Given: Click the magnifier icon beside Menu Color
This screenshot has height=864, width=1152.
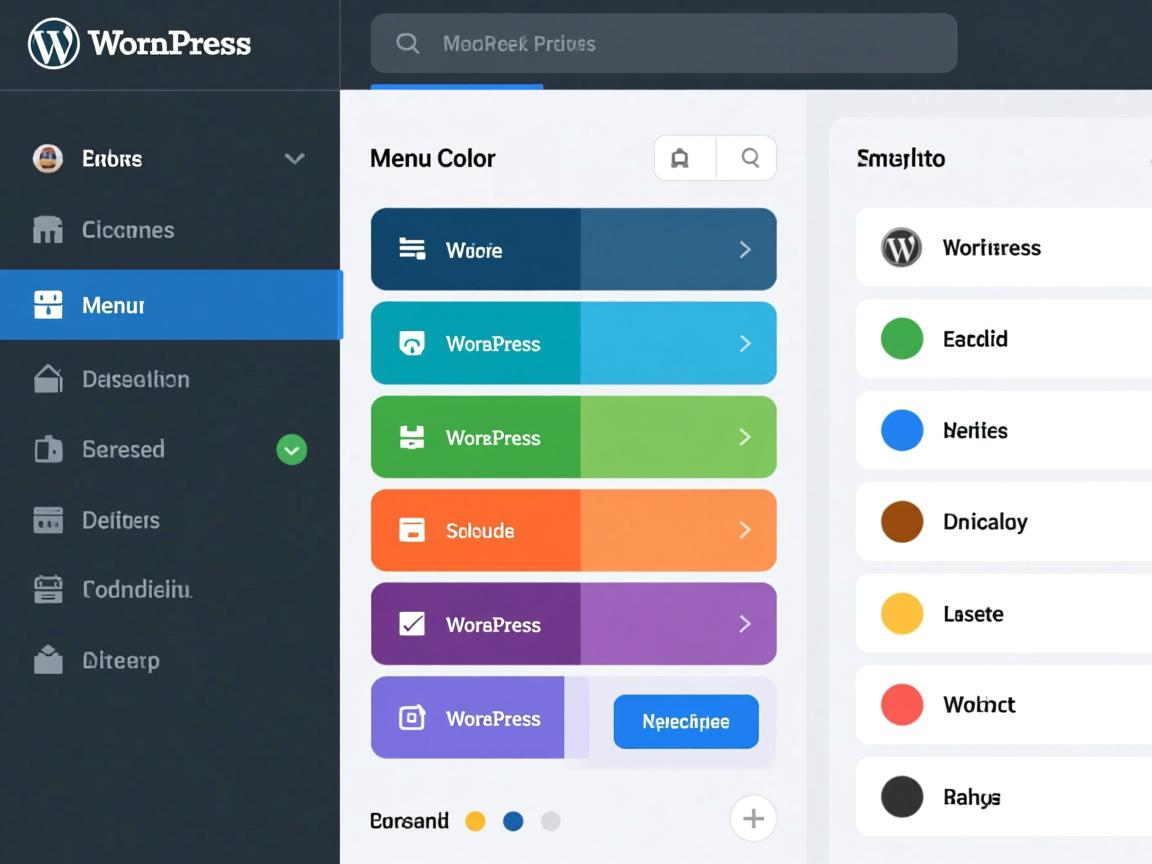Looking at the screenshot, I should point(749,158).
